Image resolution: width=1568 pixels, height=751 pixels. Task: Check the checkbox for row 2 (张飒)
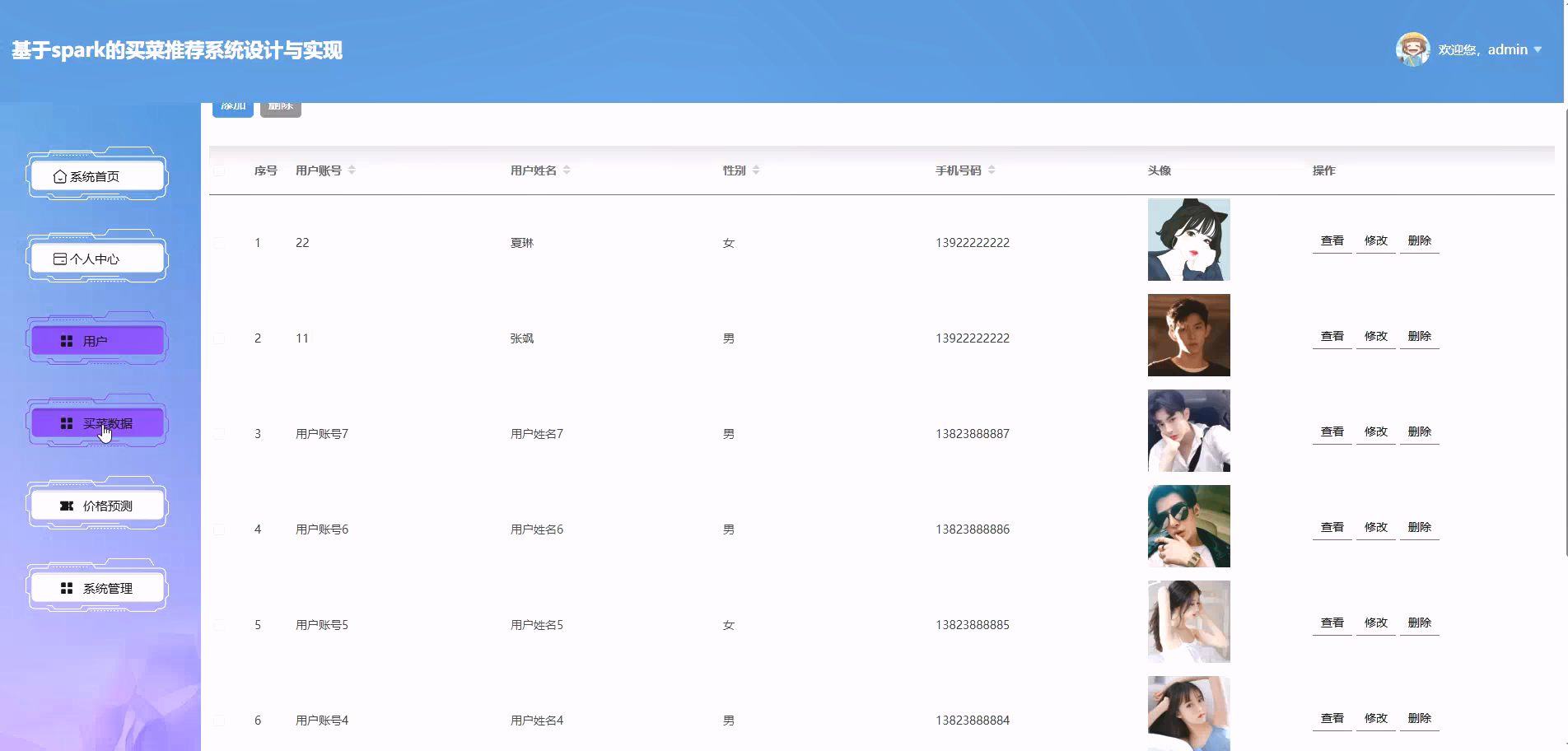click(x=219, y=338)
